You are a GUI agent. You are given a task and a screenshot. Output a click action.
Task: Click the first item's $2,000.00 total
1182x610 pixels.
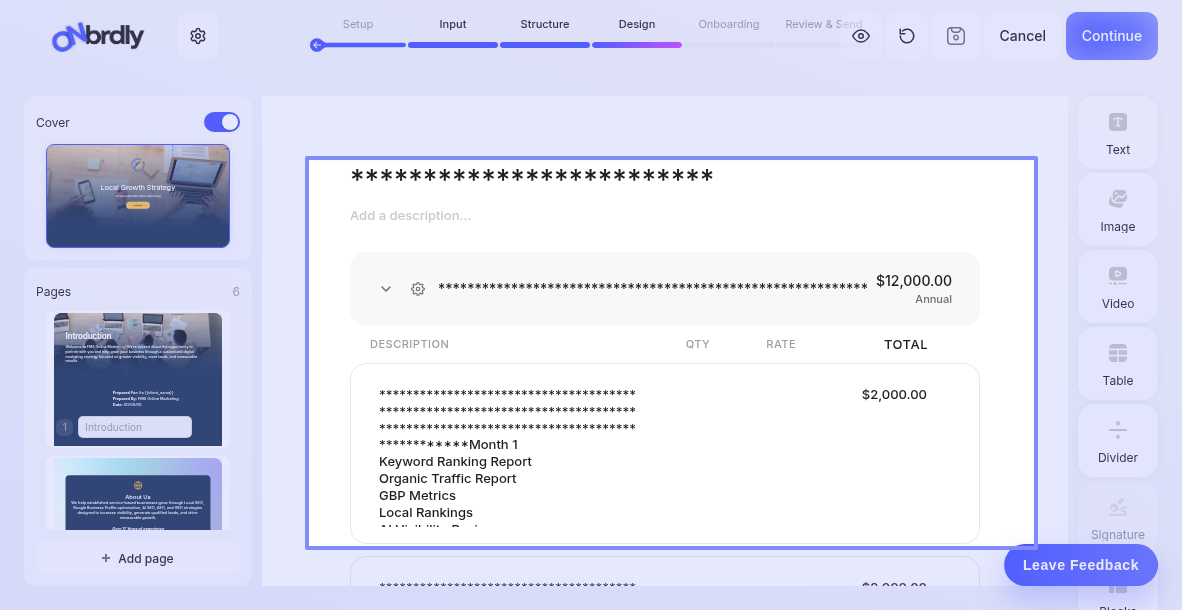(894, 395)
